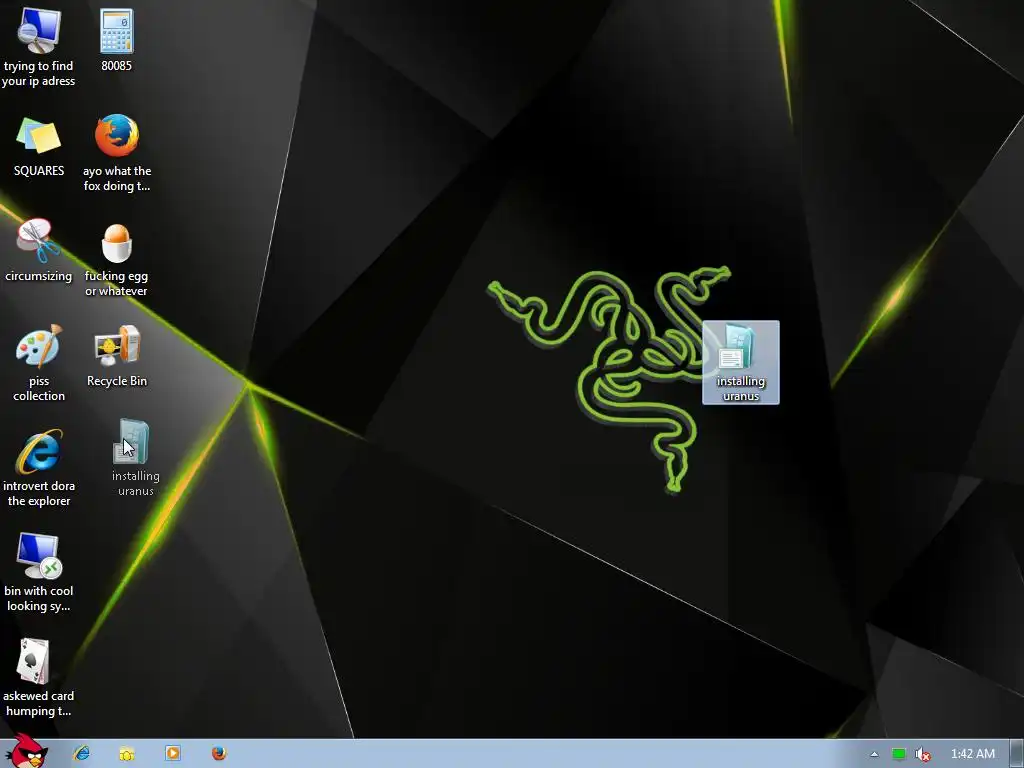Open the file explorer folder on the taskbar

tap(127, 754)
